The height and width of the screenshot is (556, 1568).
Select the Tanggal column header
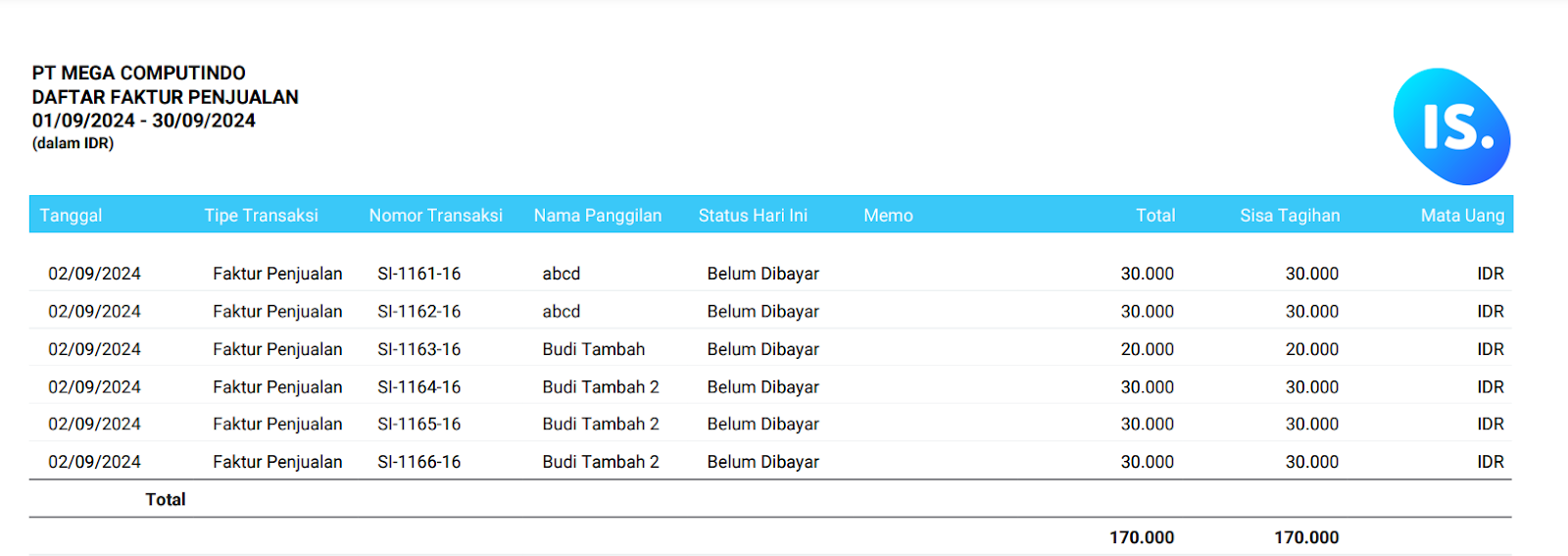coord(71,216)
